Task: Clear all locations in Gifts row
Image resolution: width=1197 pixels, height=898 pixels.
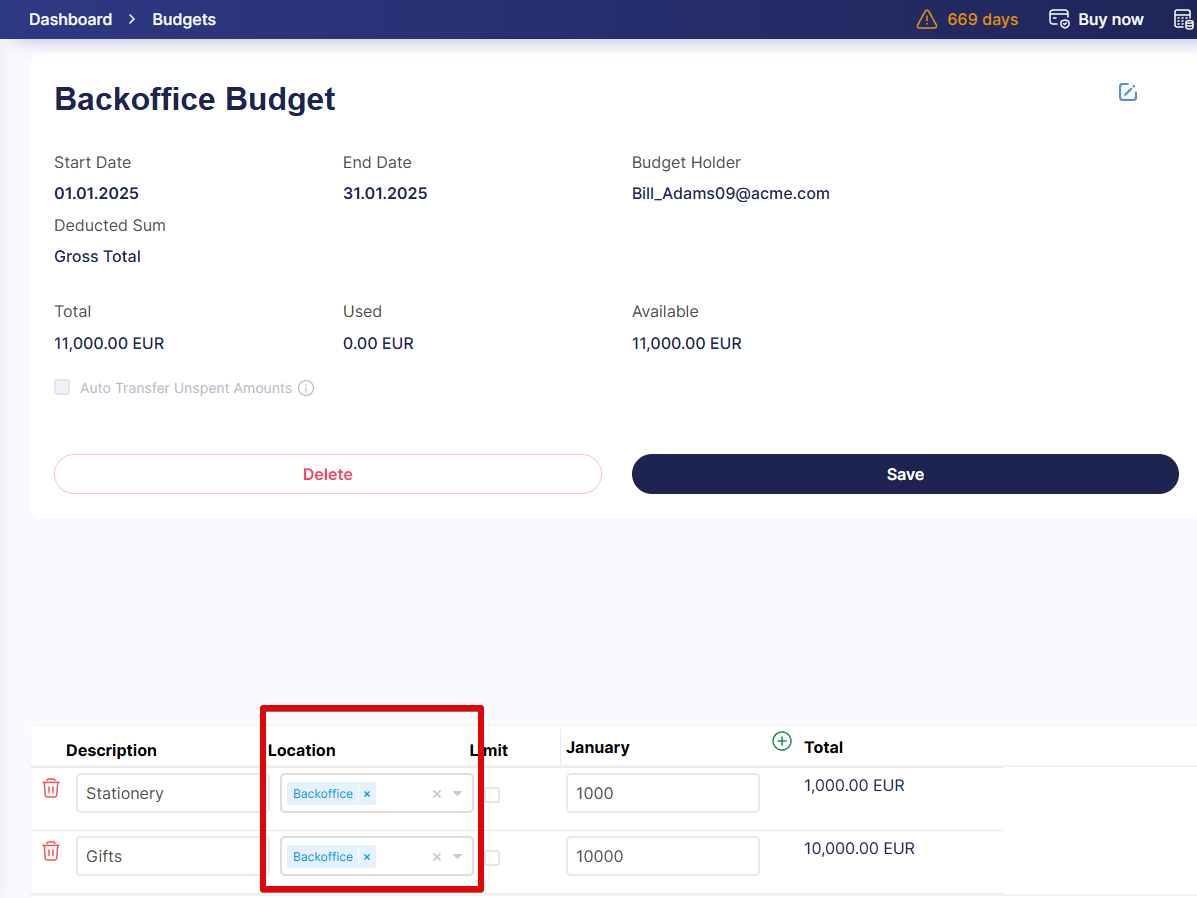Action: pyautogui.click(x=437, y=857)
